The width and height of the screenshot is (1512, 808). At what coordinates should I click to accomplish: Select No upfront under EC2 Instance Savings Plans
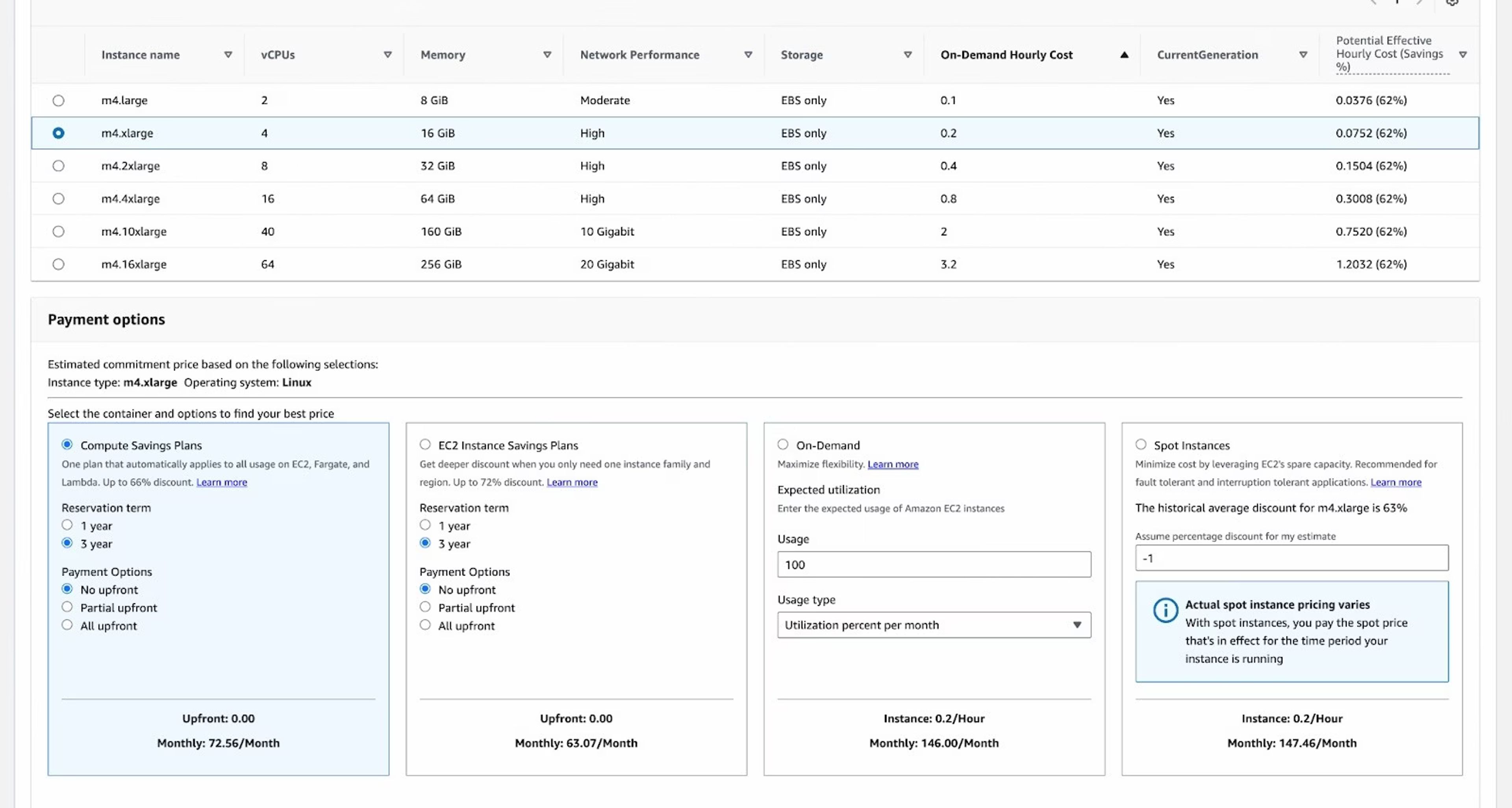pyautogui.click(x=425, y=589)
